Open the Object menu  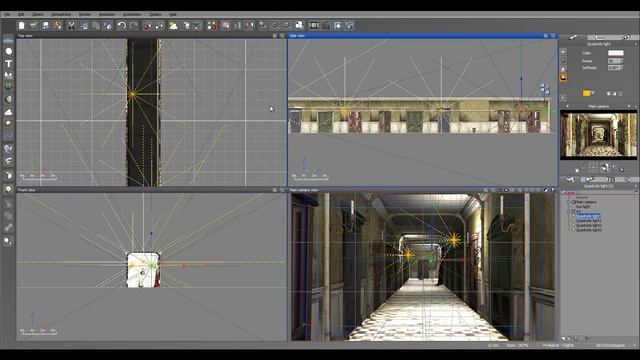coord(38,14)
